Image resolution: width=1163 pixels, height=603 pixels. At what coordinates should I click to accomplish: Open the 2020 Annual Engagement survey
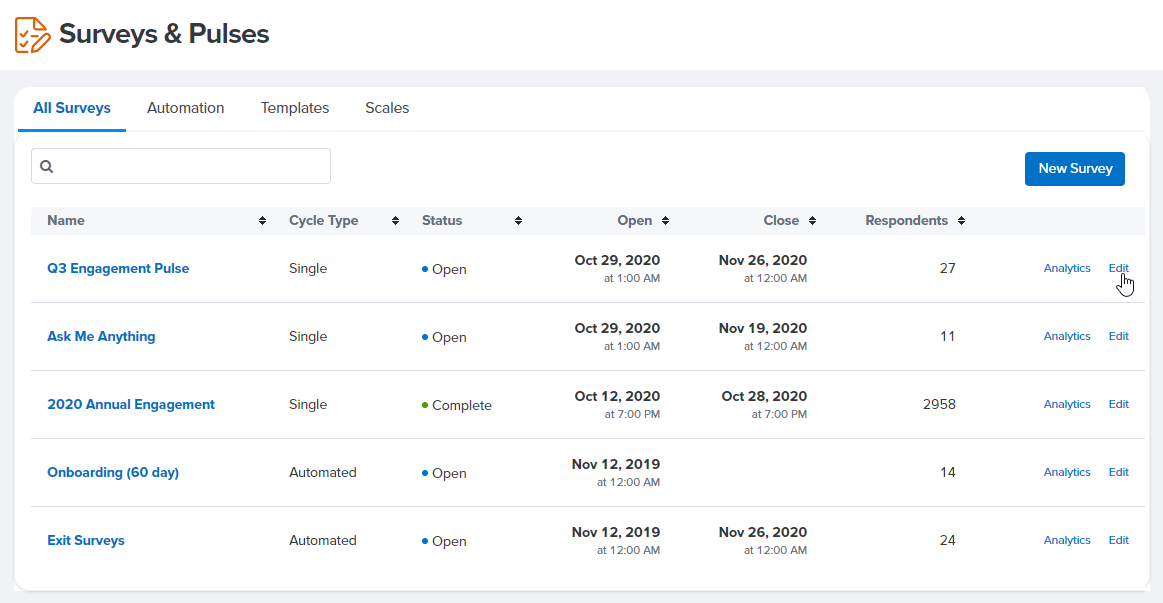(131, 404)
